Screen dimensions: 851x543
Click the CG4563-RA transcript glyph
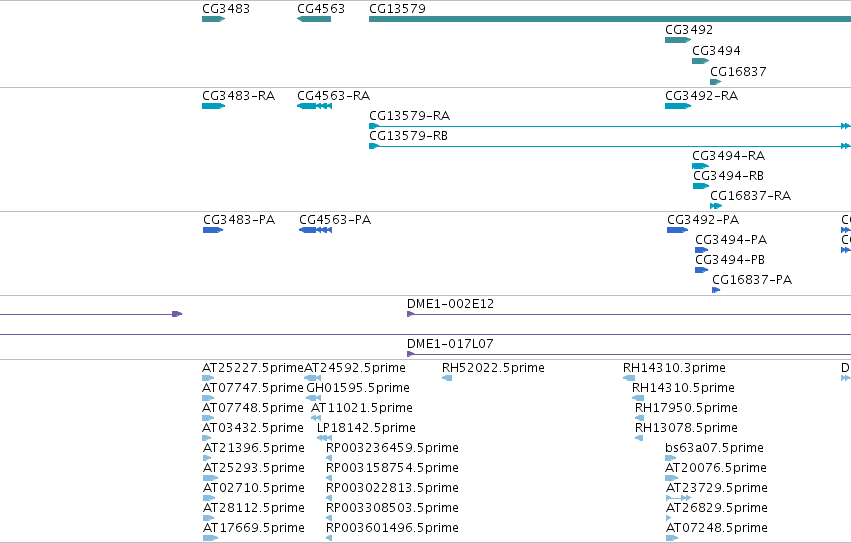(x=314, y=106)
